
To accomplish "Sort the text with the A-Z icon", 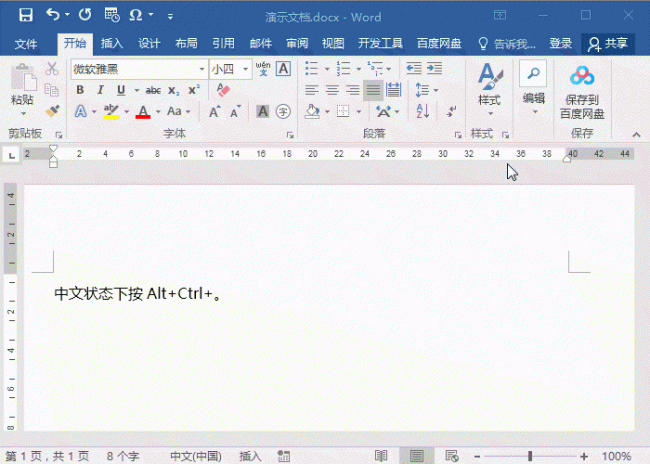I will click(422, 112).
